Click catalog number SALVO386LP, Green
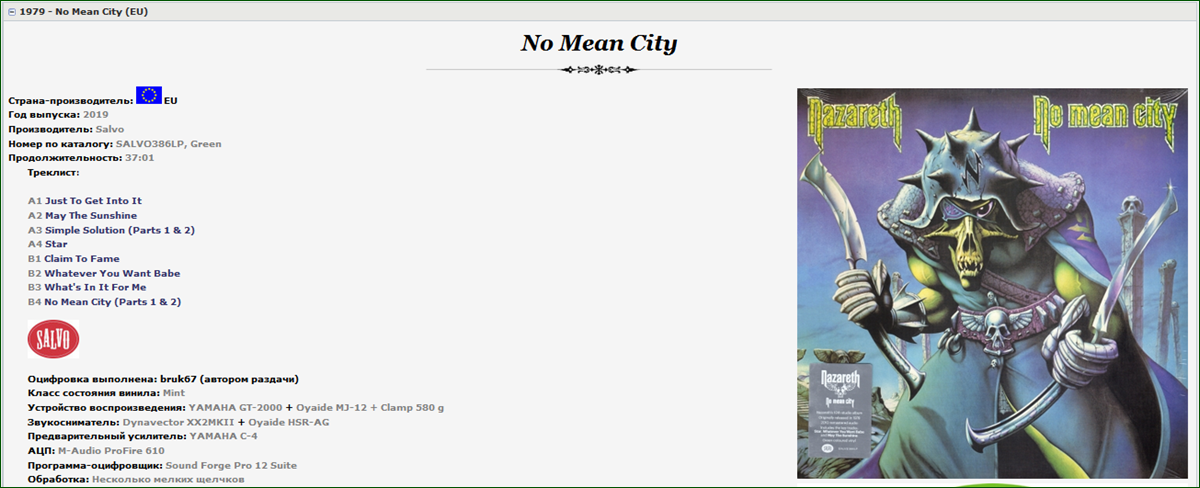 point(169,144)
